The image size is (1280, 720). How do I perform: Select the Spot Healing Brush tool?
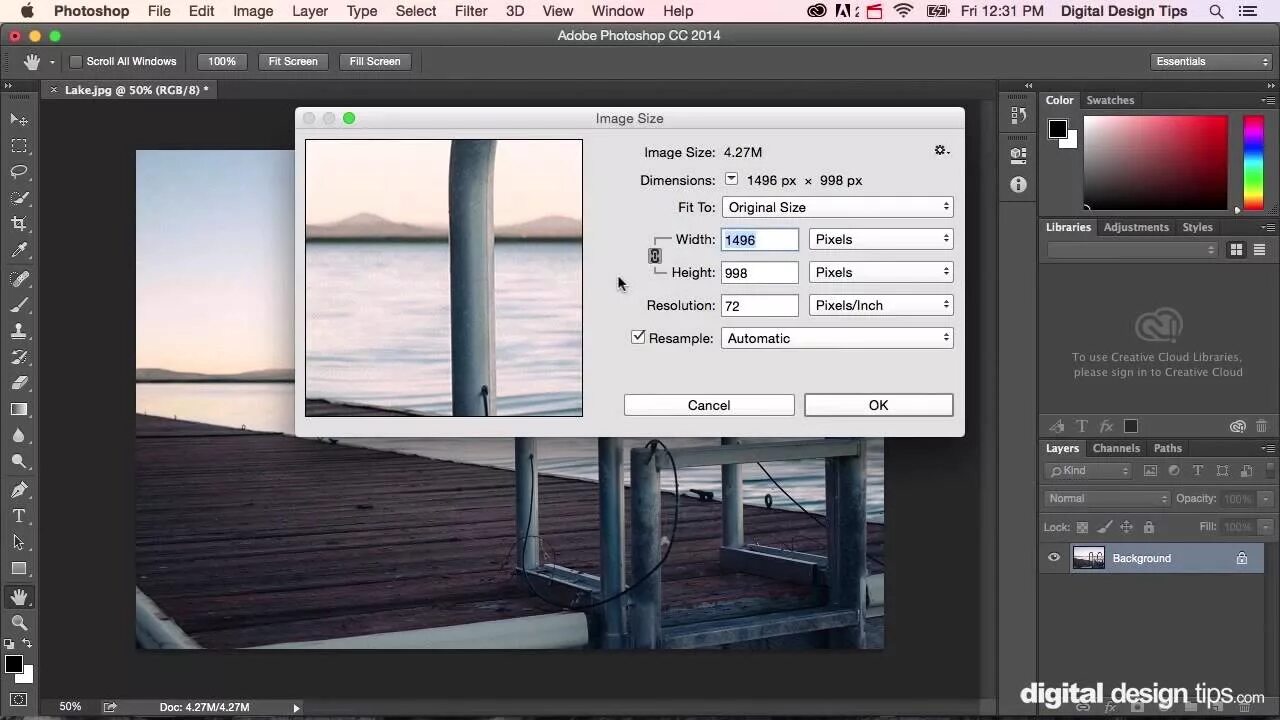click(x=19, y=279)
